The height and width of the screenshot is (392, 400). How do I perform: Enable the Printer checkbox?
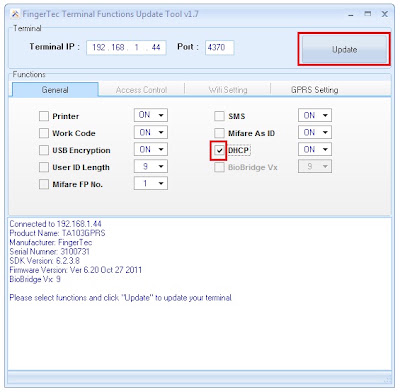pos(44,116)
